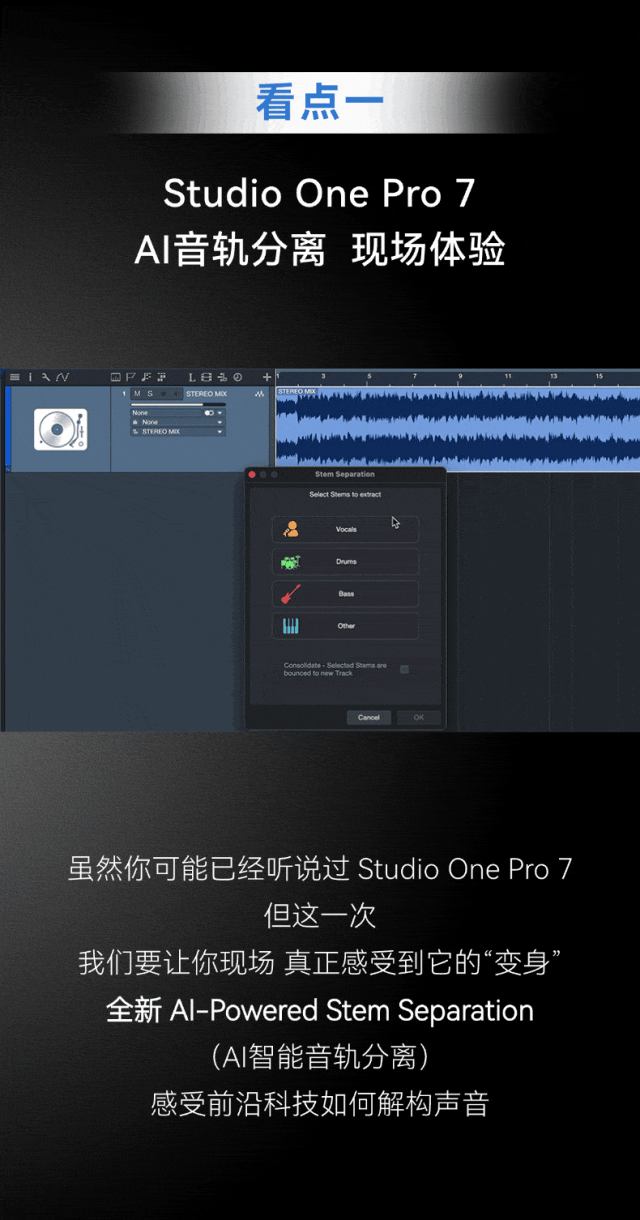Viewport: 640px width, 1220px height.
Task: Click the turntable track icon
Action: [60, 429]
